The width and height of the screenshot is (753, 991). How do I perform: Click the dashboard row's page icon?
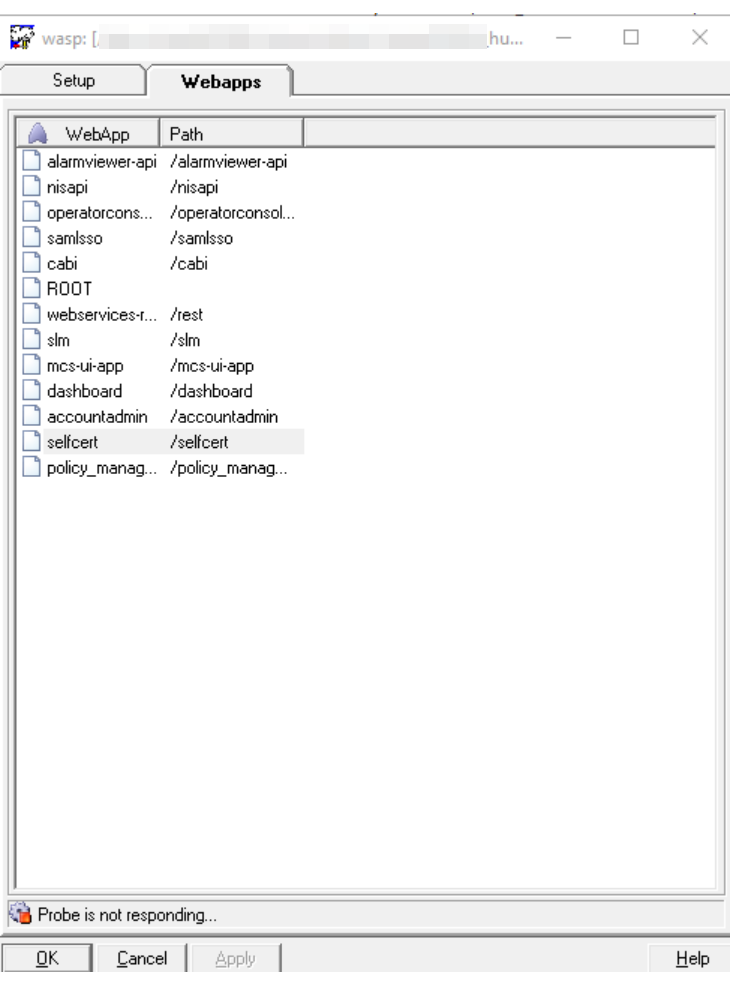coord(32,391)
